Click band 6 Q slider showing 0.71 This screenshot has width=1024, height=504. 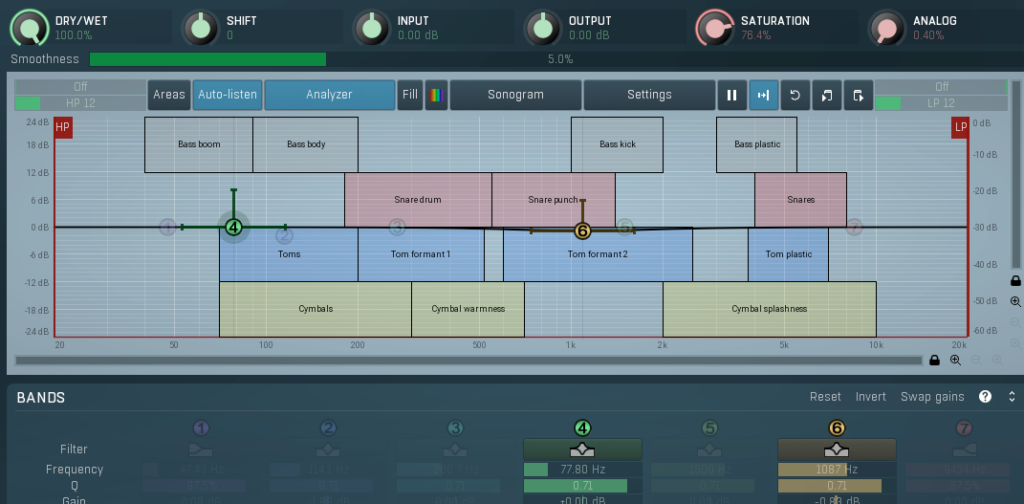[x=837, y=486]
